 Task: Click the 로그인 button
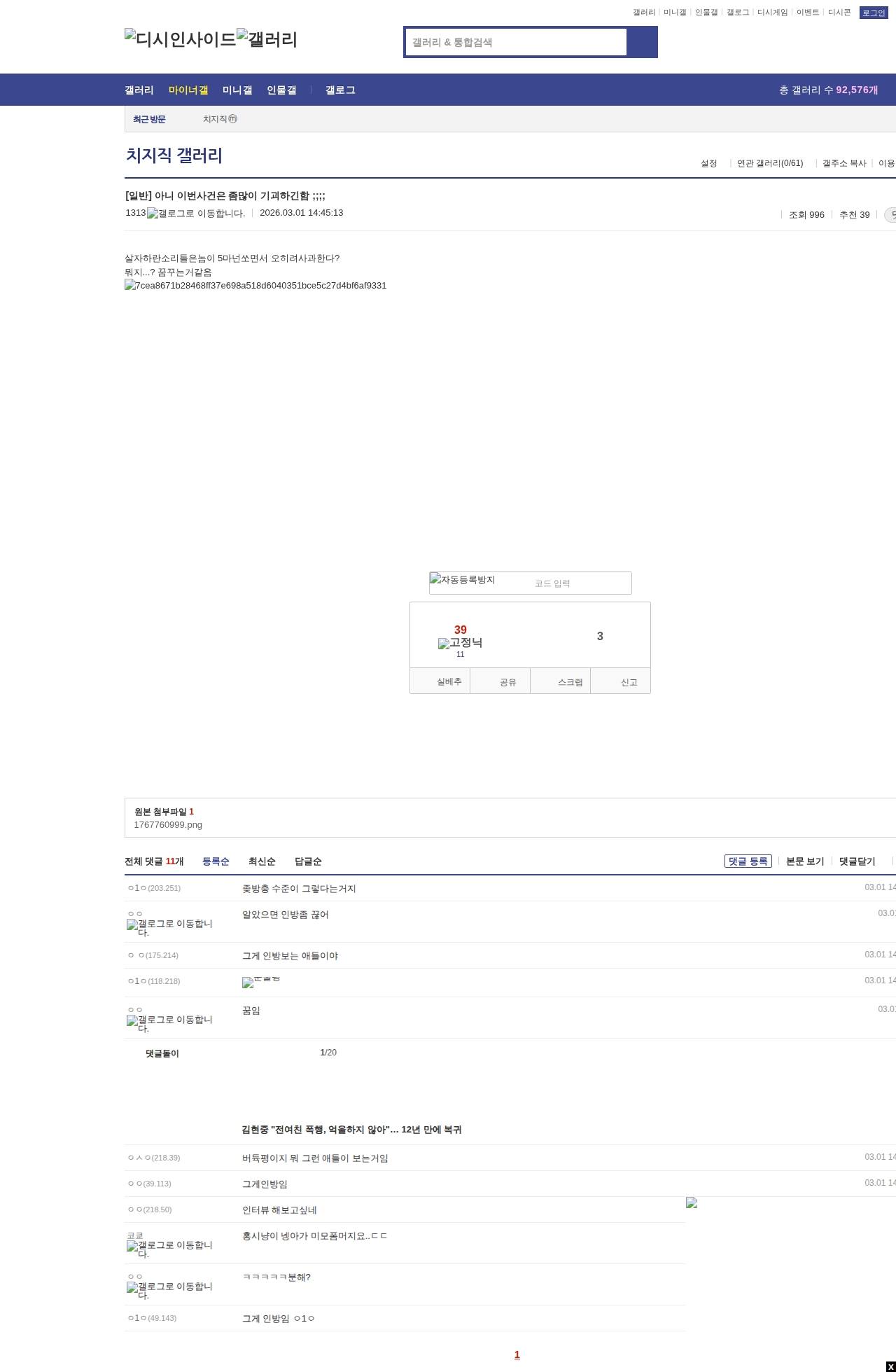[x=874, y=13]
